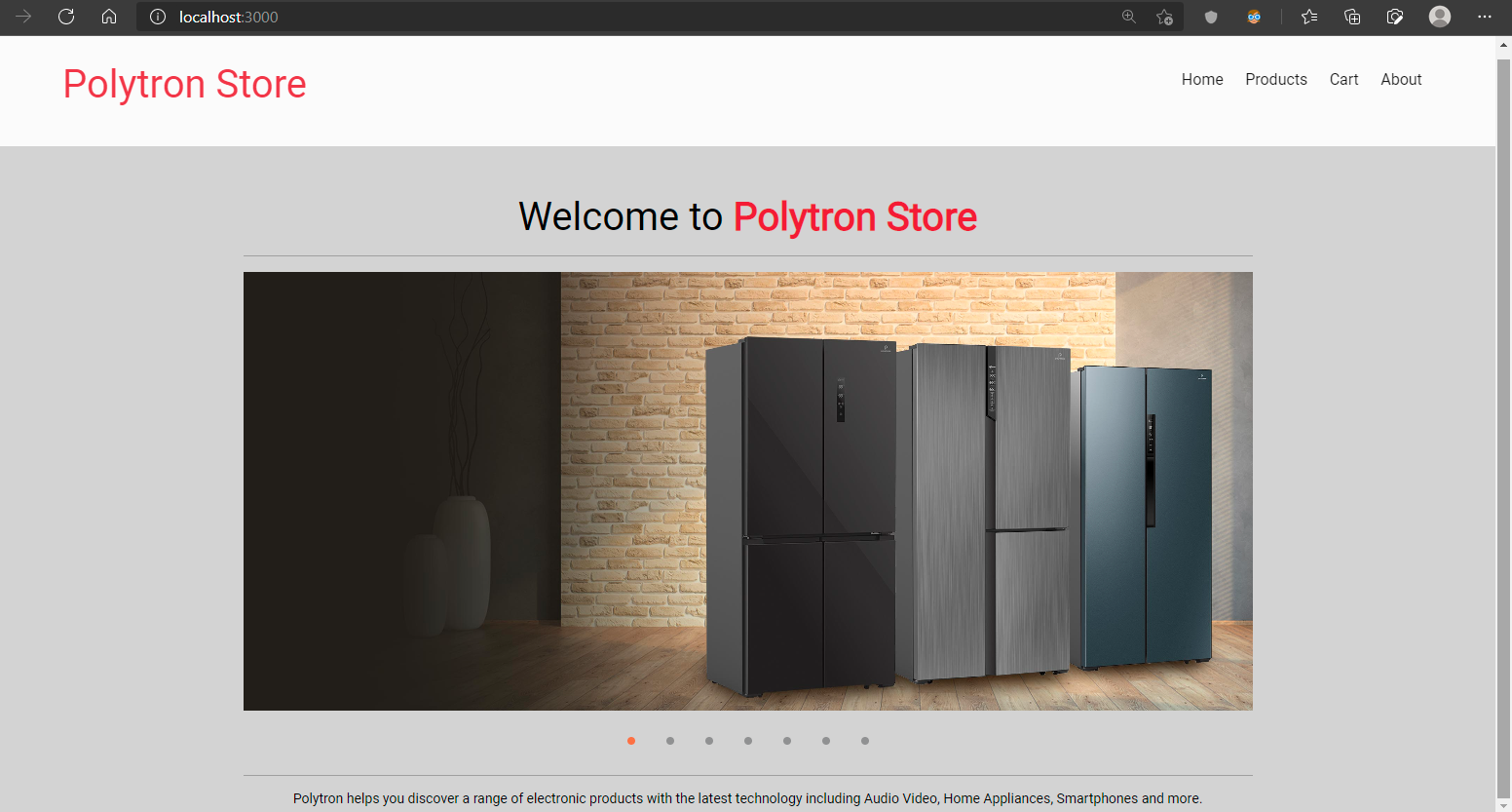Add this page to favorites star icon
This screenshot has height=812, width=1512.
click(1164, 17)
